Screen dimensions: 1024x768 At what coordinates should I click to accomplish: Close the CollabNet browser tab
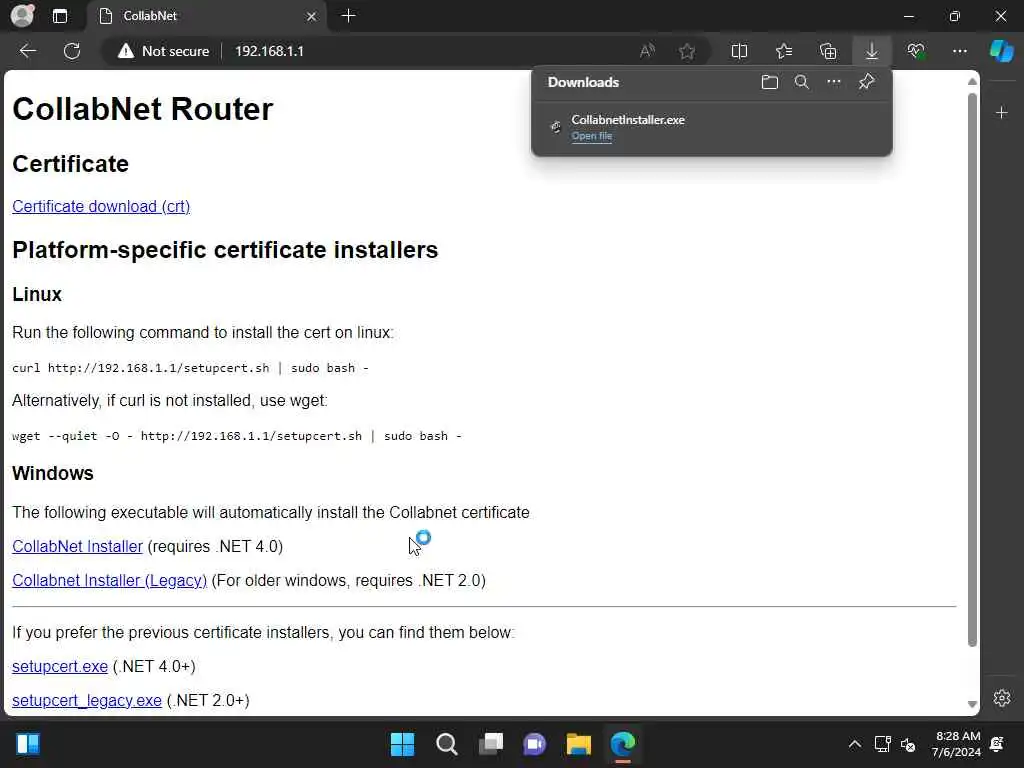point(312,16)
